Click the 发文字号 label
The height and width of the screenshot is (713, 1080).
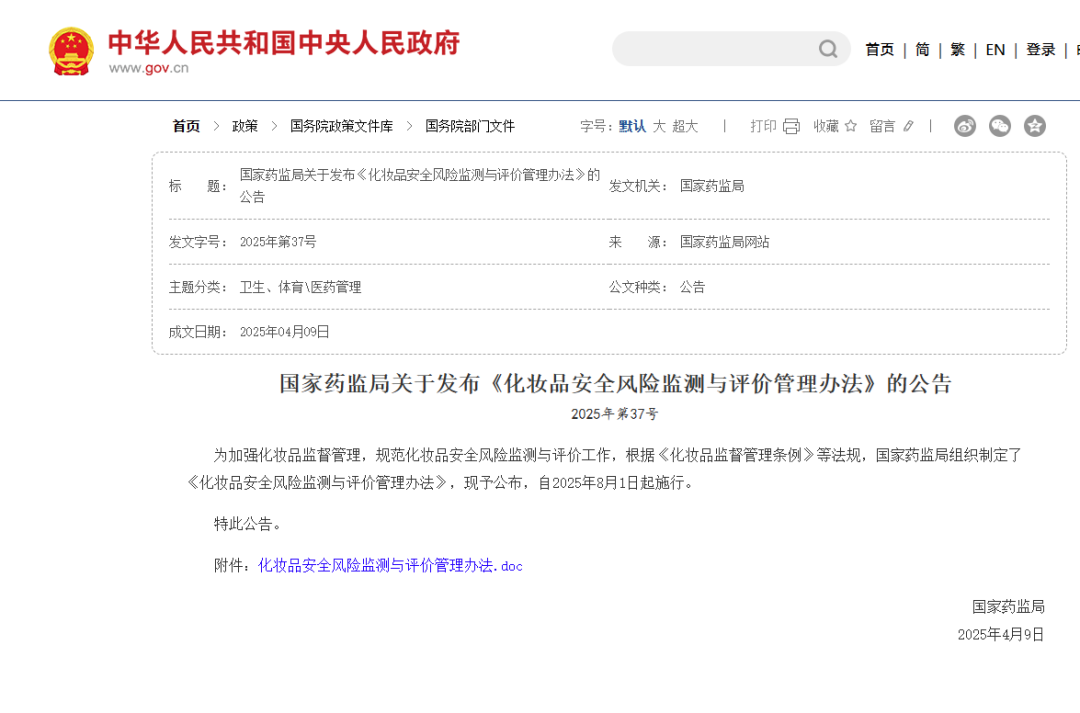198,242
